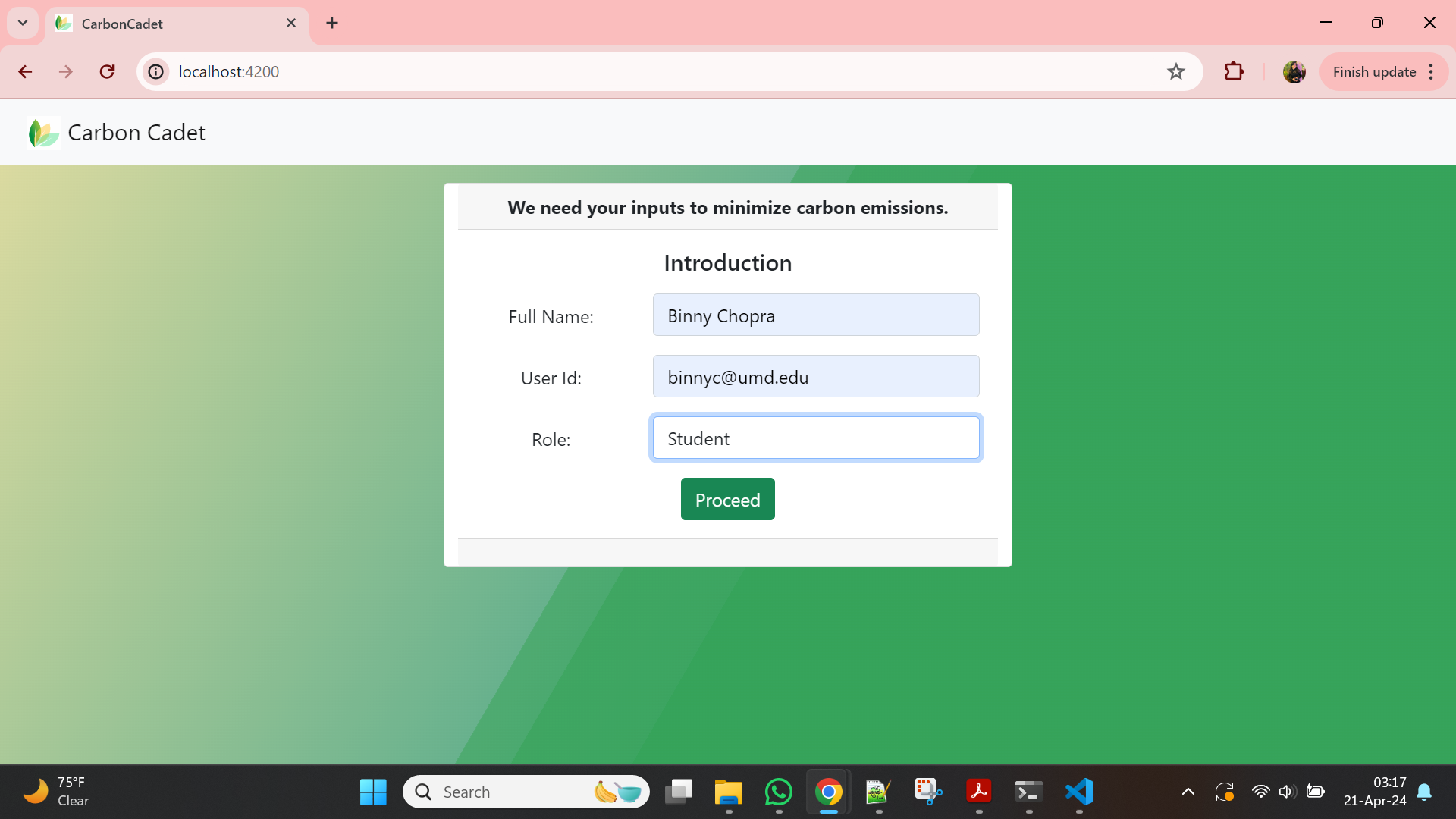Click the User Id input field
1456x819 pixels.
(x=815, y=377)
